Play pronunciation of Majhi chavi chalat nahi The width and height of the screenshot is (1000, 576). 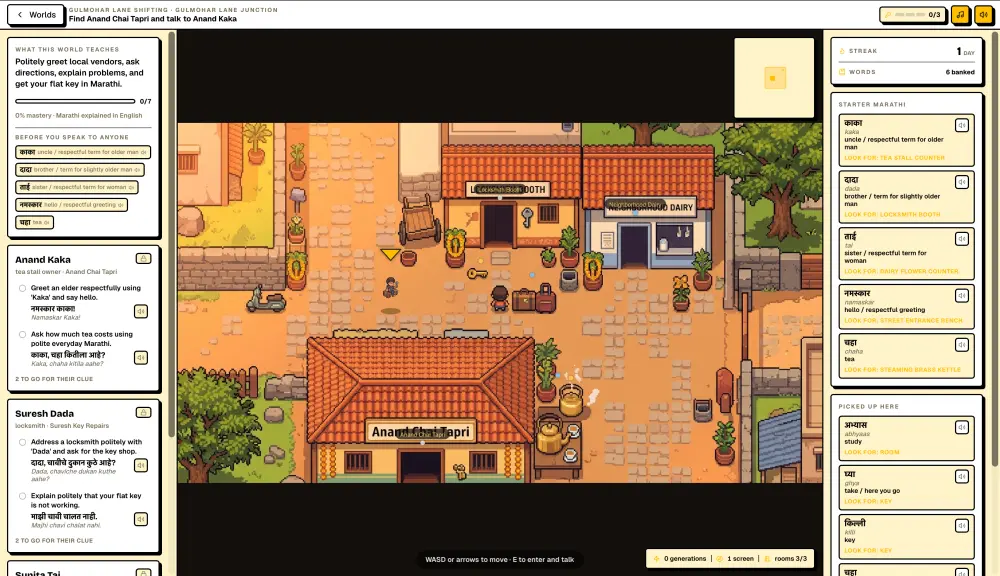141,519
